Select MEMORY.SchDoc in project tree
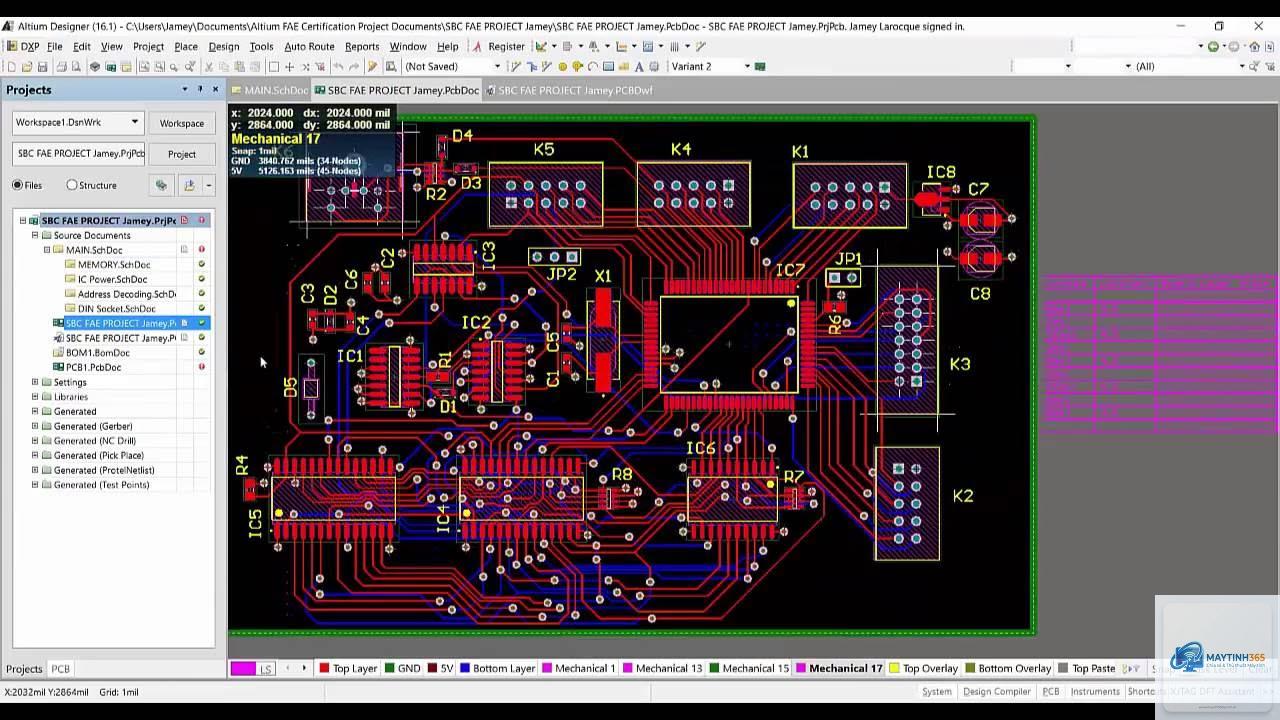1280x720 pixels. pos(114,265)
